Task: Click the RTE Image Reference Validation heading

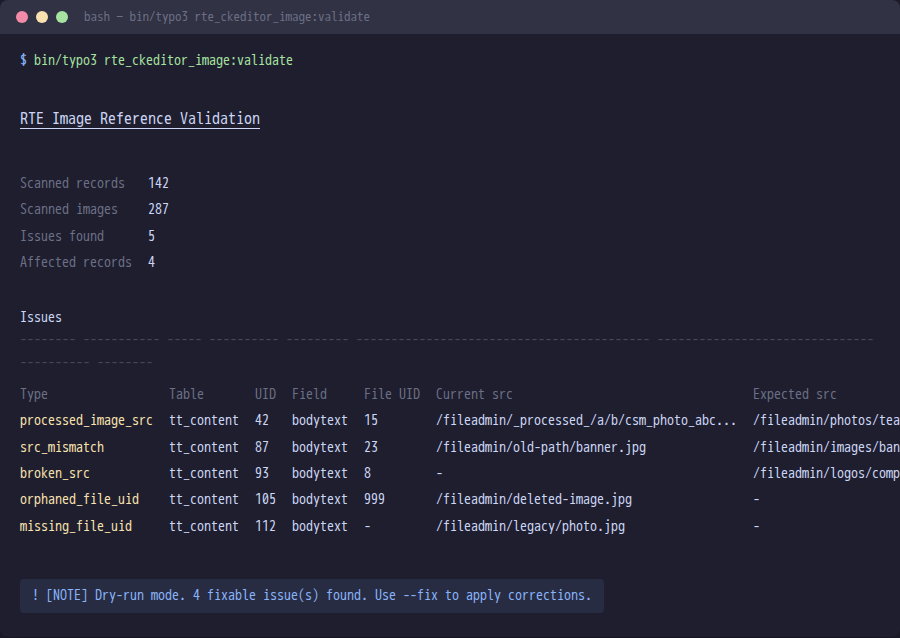Action: (139, 118)
